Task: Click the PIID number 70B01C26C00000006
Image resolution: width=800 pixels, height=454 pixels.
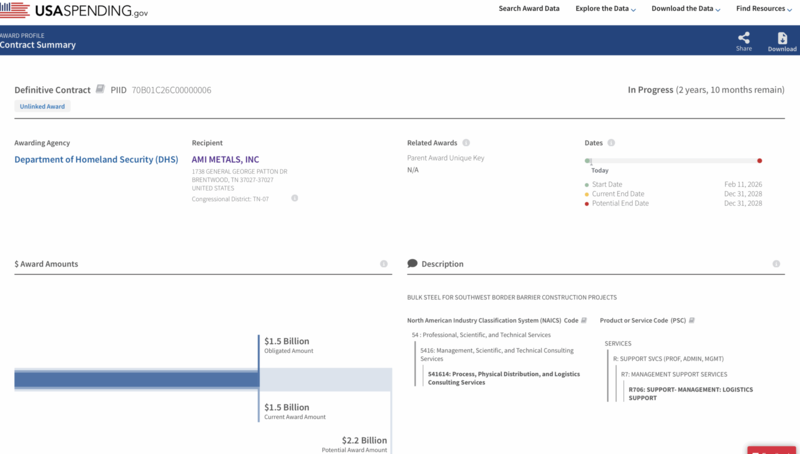Action: point(171,90)
